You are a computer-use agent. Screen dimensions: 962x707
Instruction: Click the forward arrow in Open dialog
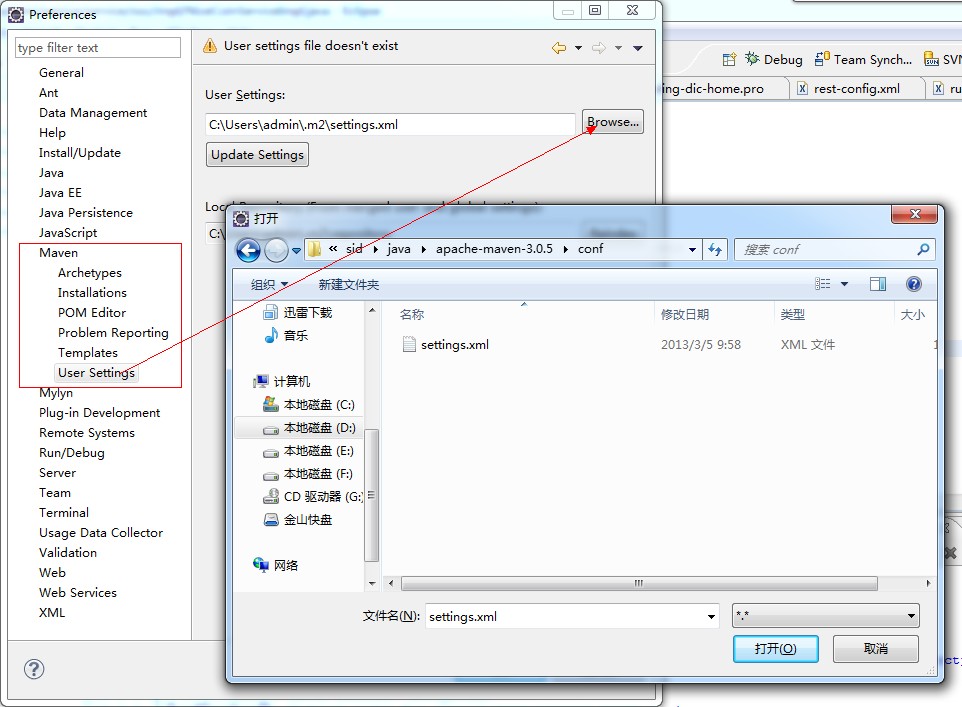[x=276, y=250]
